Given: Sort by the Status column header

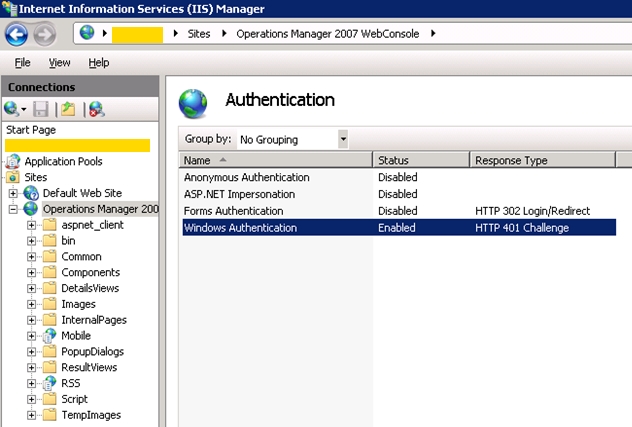Looking at the screenshot, I should [x=421, y=160].
